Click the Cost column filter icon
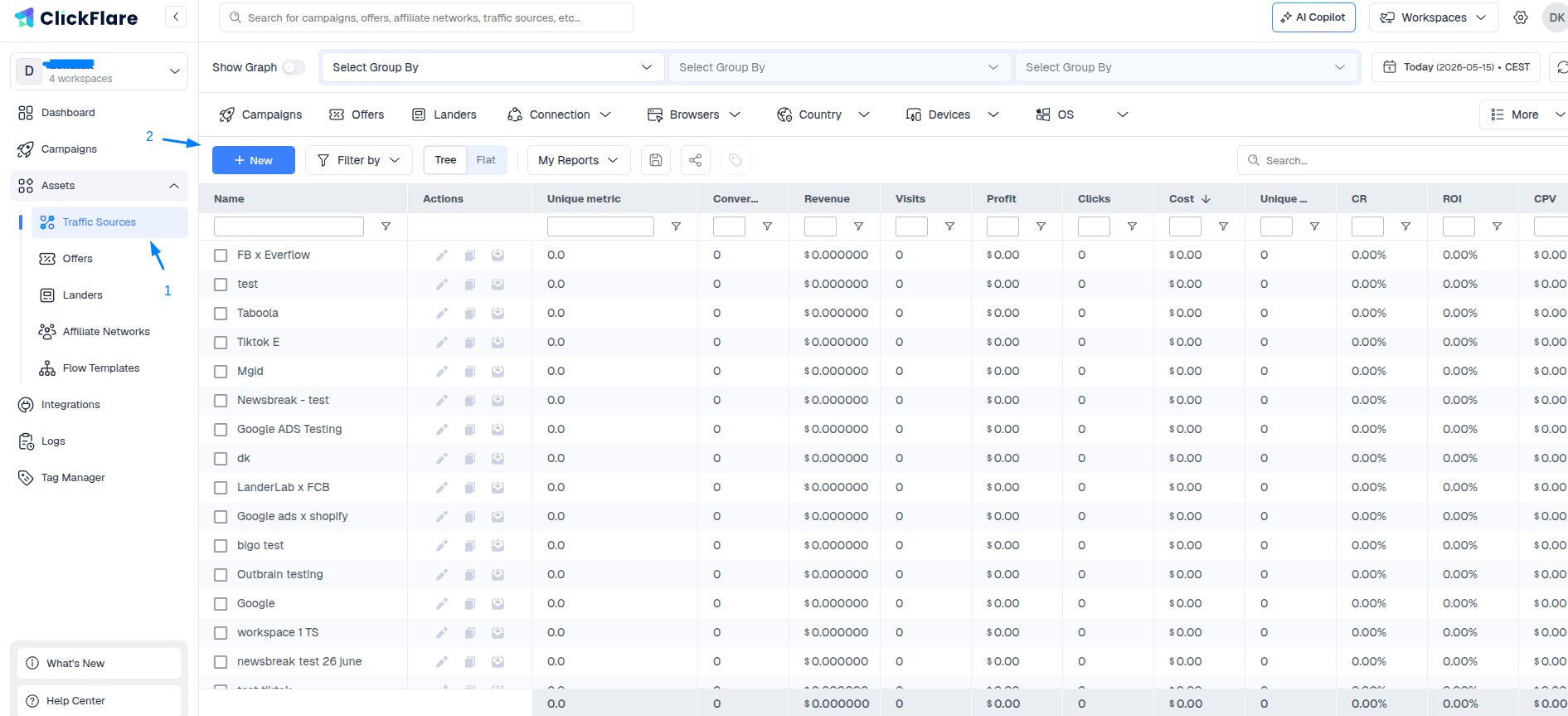 [1223, 226]
